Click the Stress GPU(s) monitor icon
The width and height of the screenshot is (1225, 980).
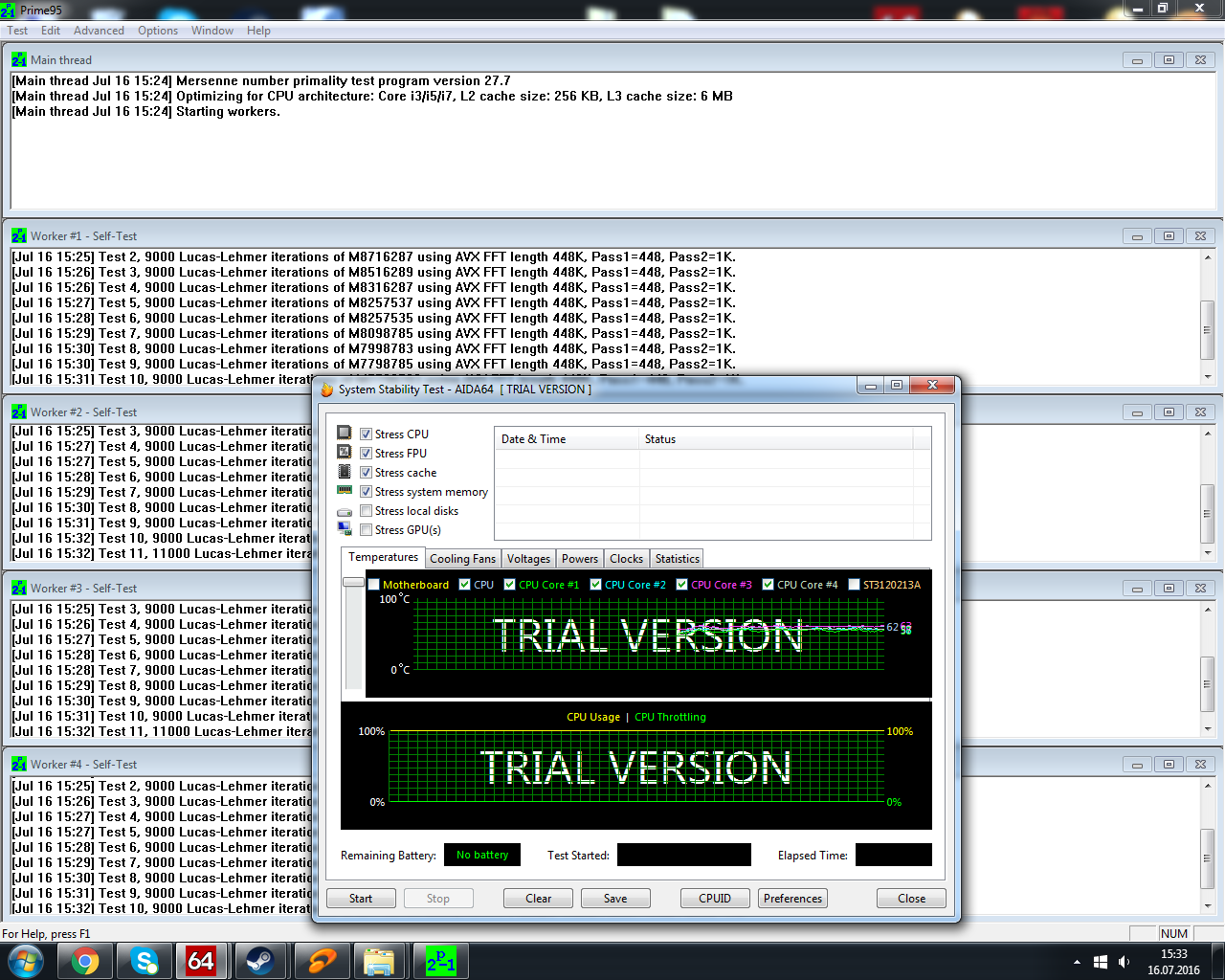[x=345, y=528]
